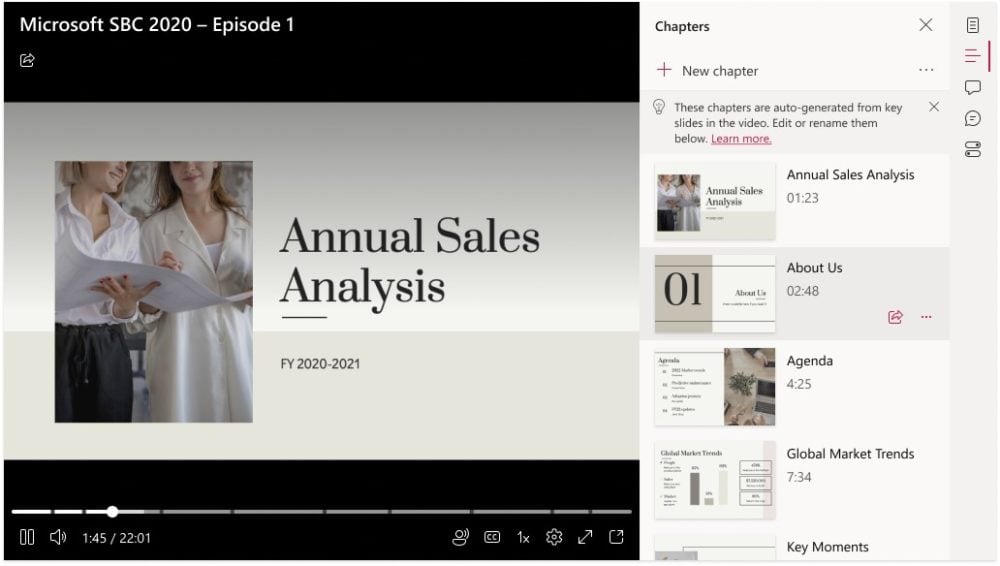Open more options beside New chapter
This screenshot has width=1000, height=566.
coord(926,70)
